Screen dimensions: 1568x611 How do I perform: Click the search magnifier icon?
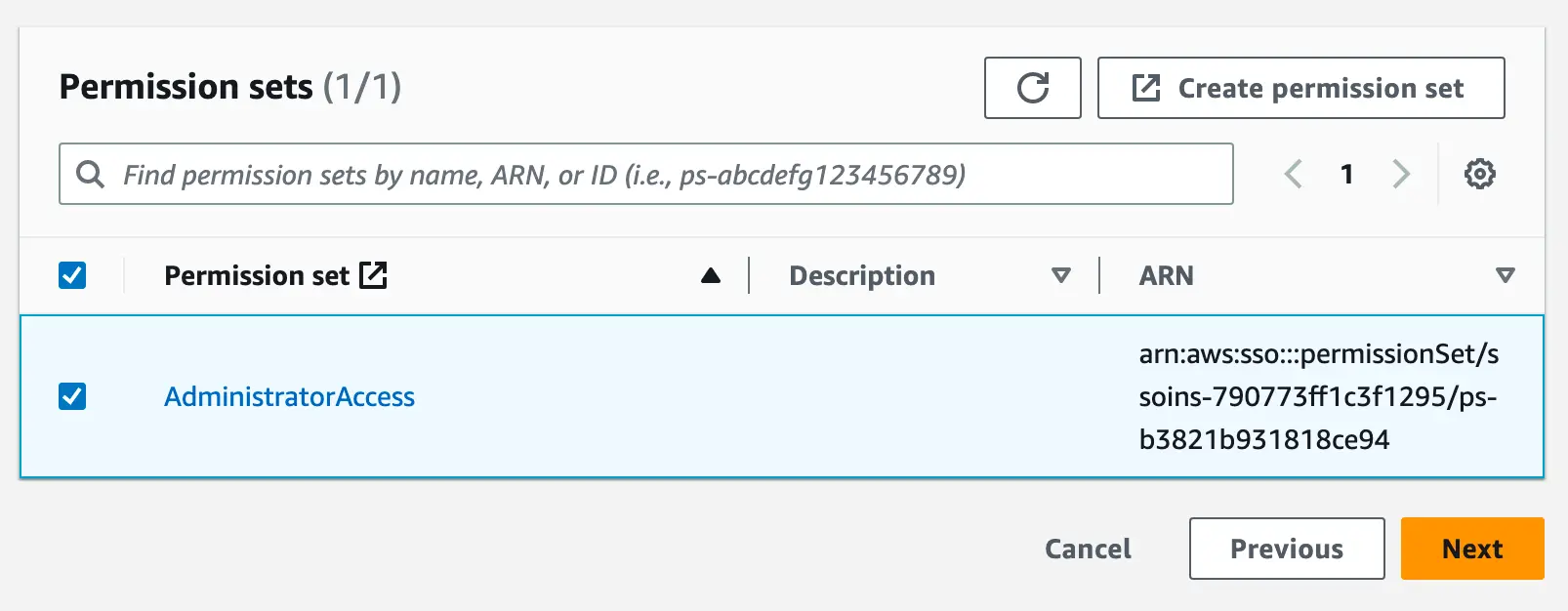click(90, 175)
